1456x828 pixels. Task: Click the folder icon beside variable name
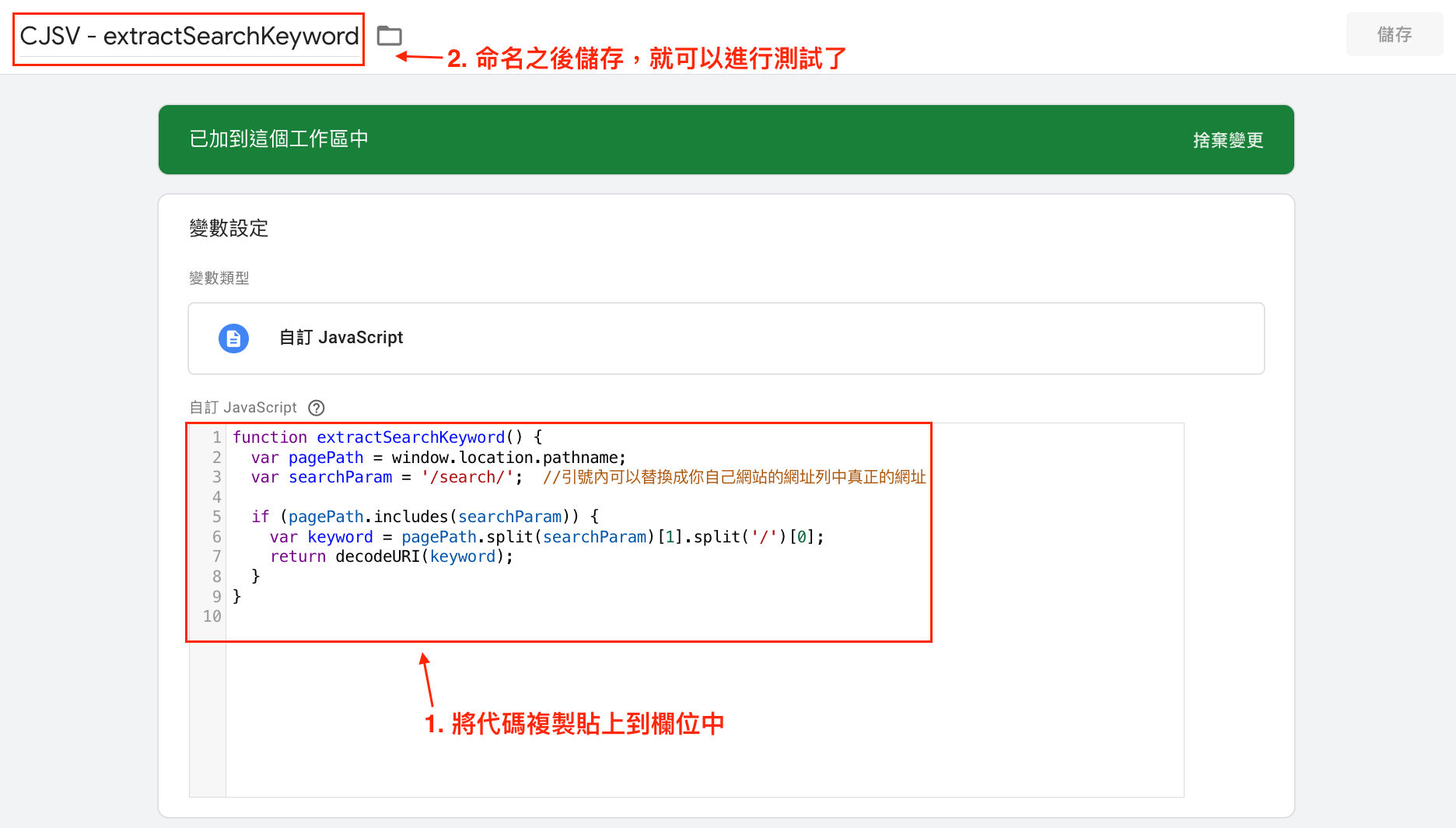coord(389,36)
